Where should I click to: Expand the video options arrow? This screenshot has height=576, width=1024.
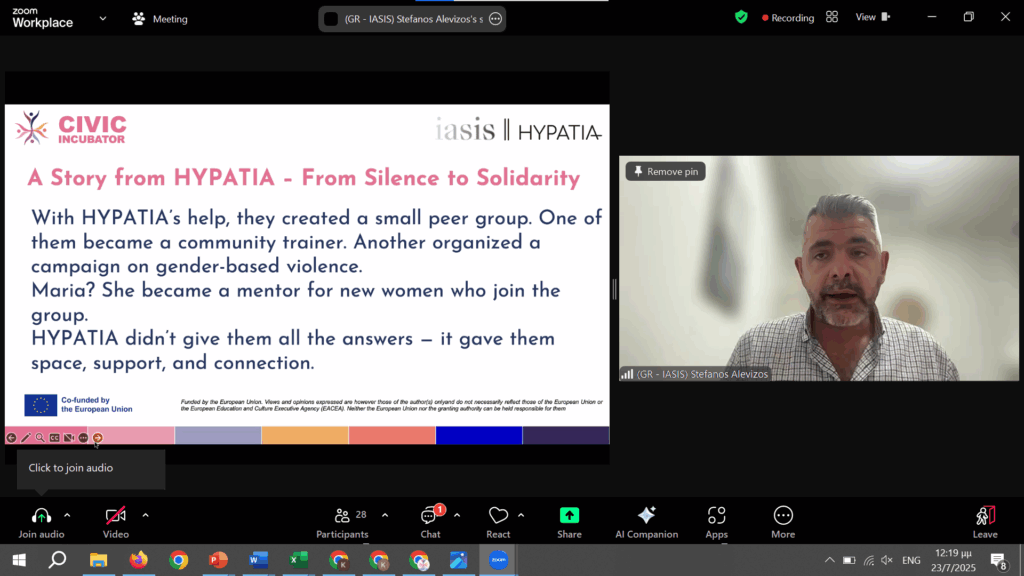point(145,516)
